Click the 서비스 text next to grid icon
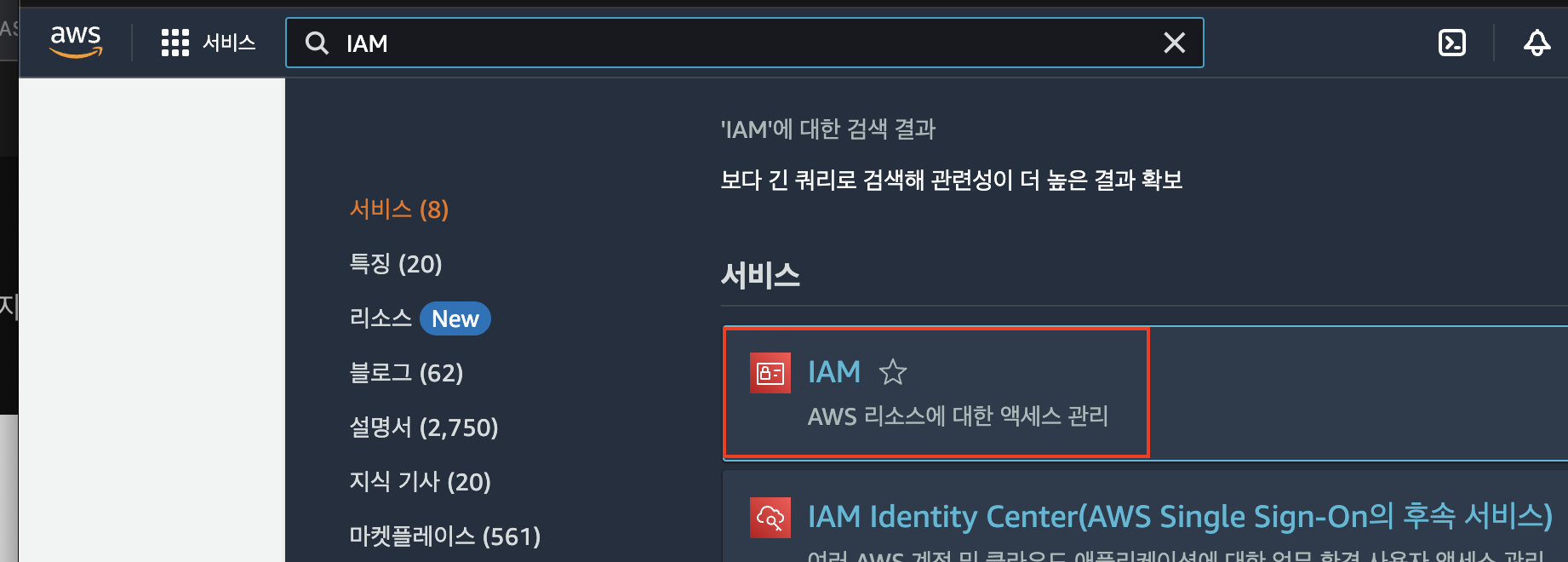 pyautogui.click(x=229, y=43)
